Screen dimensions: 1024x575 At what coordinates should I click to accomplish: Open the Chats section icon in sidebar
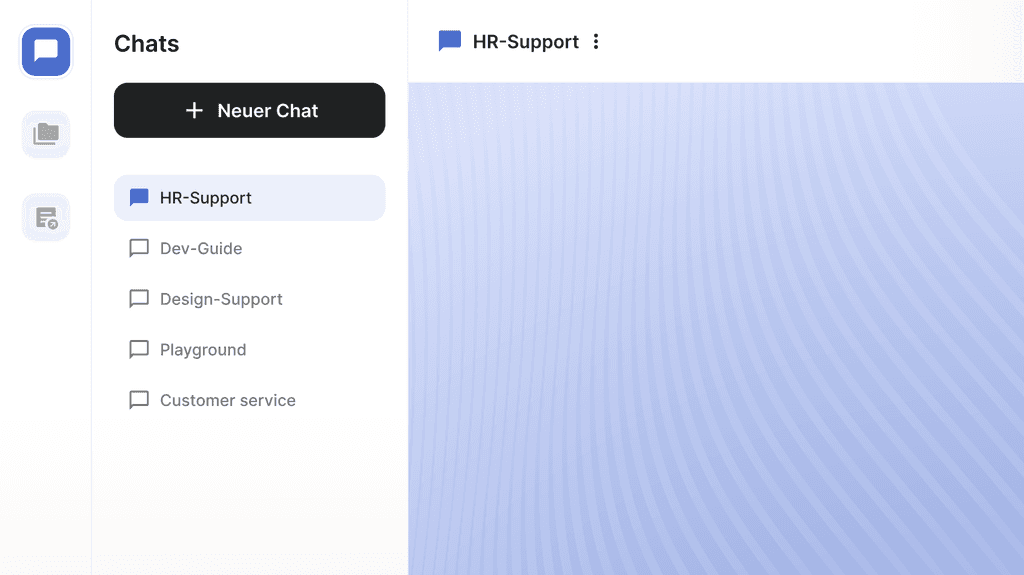point(46,52)
